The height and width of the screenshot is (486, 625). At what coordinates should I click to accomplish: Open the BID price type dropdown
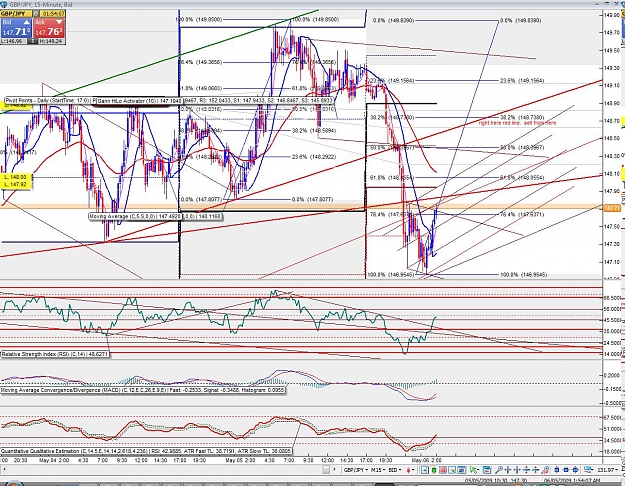coord(395,470)
